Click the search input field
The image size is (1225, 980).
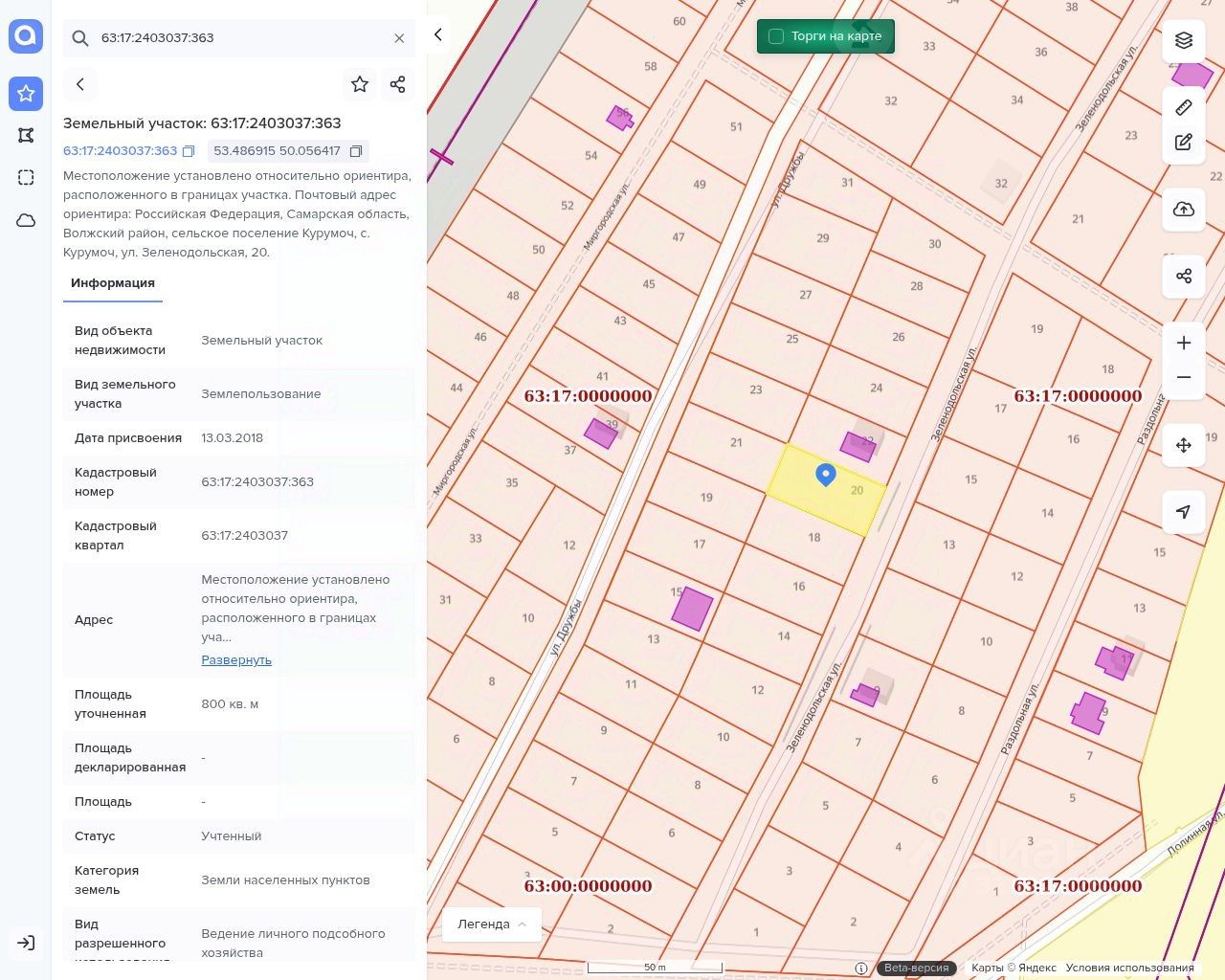pos(239,38)
